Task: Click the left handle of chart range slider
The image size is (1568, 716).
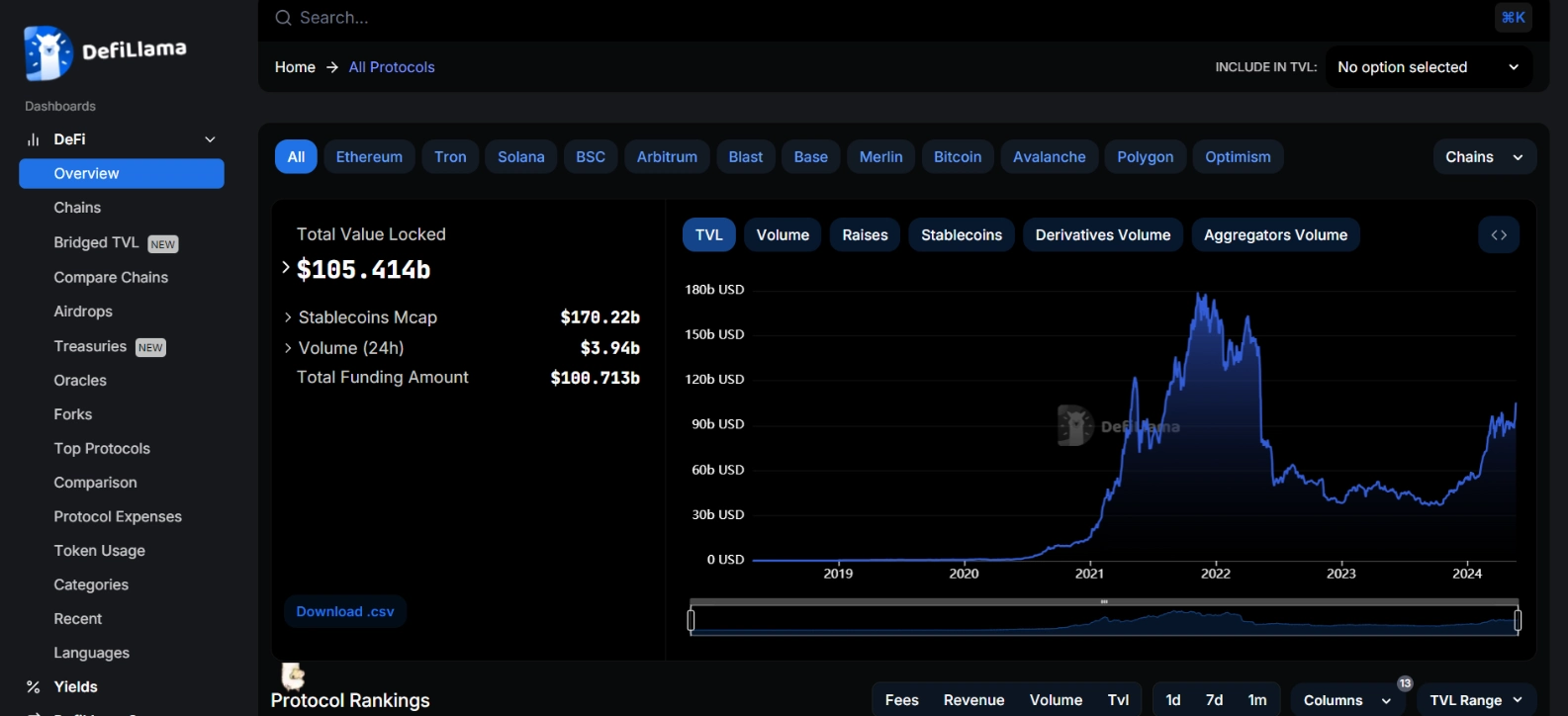Action: pos(691,620)
